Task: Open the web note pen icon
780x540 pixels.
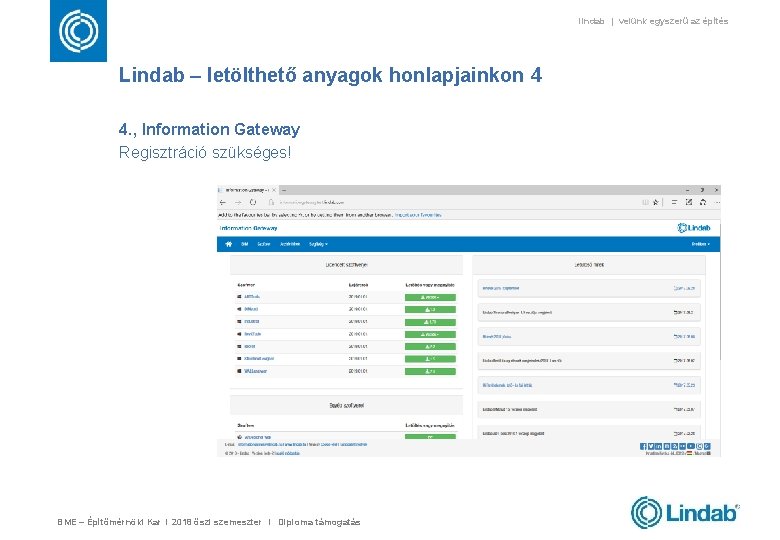Action: 688,202
